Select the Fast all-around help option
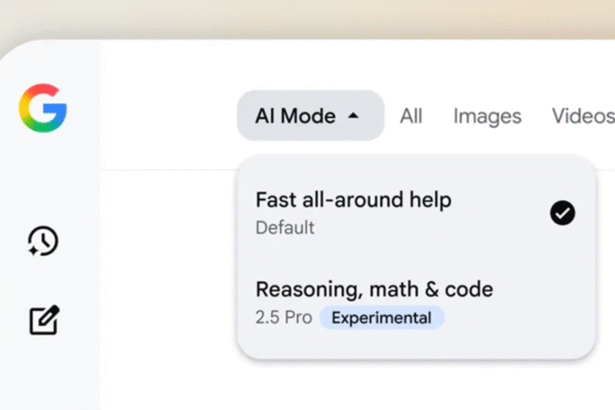This screenshot has width=615, height=410. pyautogui.click(x=353, y=200)
